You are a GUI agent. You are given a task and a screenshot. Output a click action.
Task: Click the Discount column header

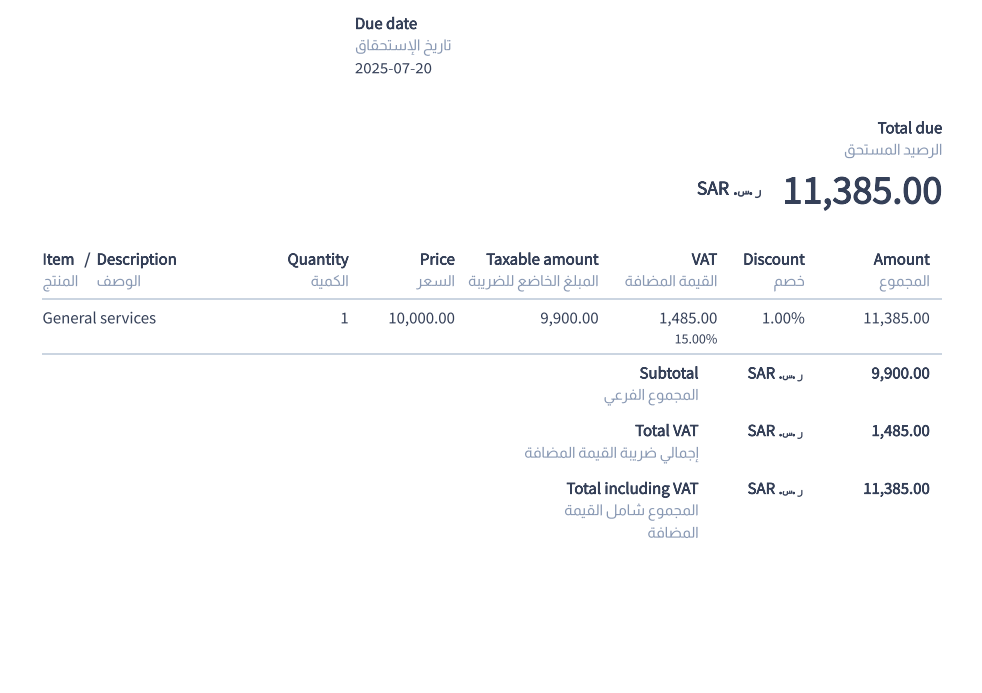click(x=773, y=260)
